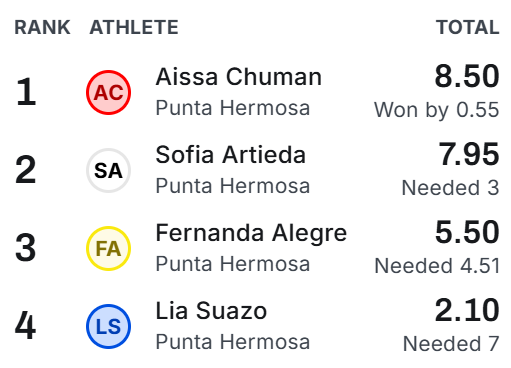Select the 5.50 total score
The image size is (511, 368).
[x=467, y=232]
